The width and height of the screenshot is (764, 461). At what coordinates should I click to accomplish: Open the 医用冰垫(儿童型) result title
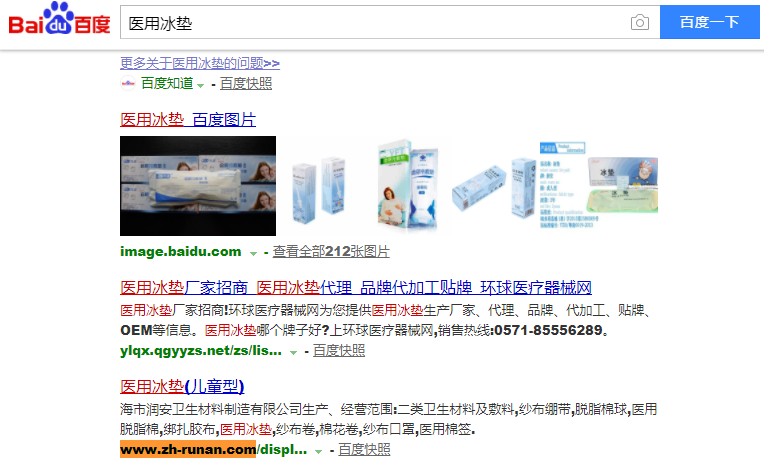(x=182, y=386)
